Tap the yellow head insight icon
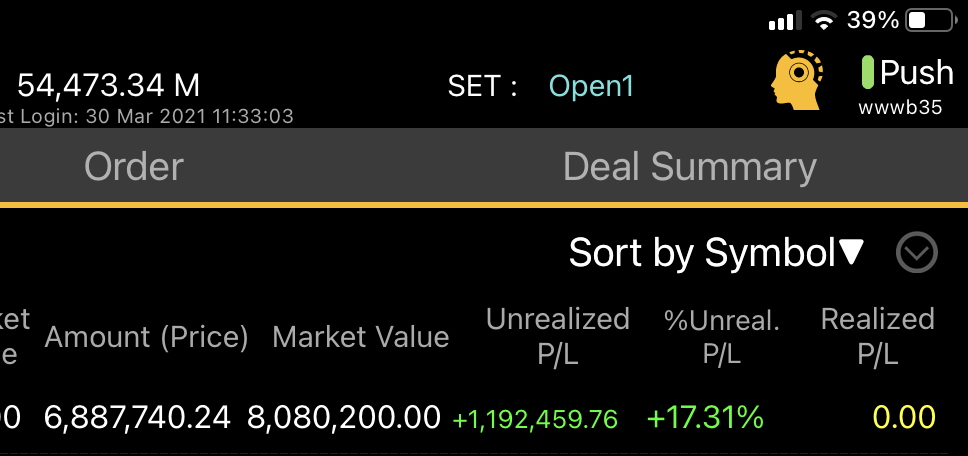Viewport: 968px width, 456px height. click(797, 80)
